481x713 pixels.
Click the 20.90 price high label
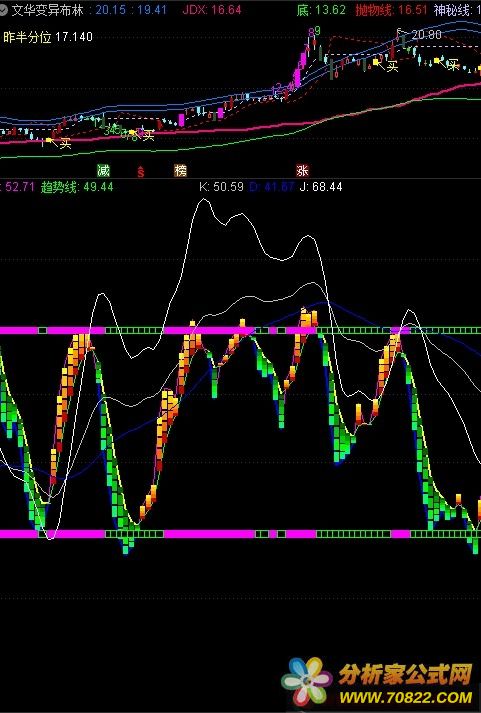click(426, 35)
